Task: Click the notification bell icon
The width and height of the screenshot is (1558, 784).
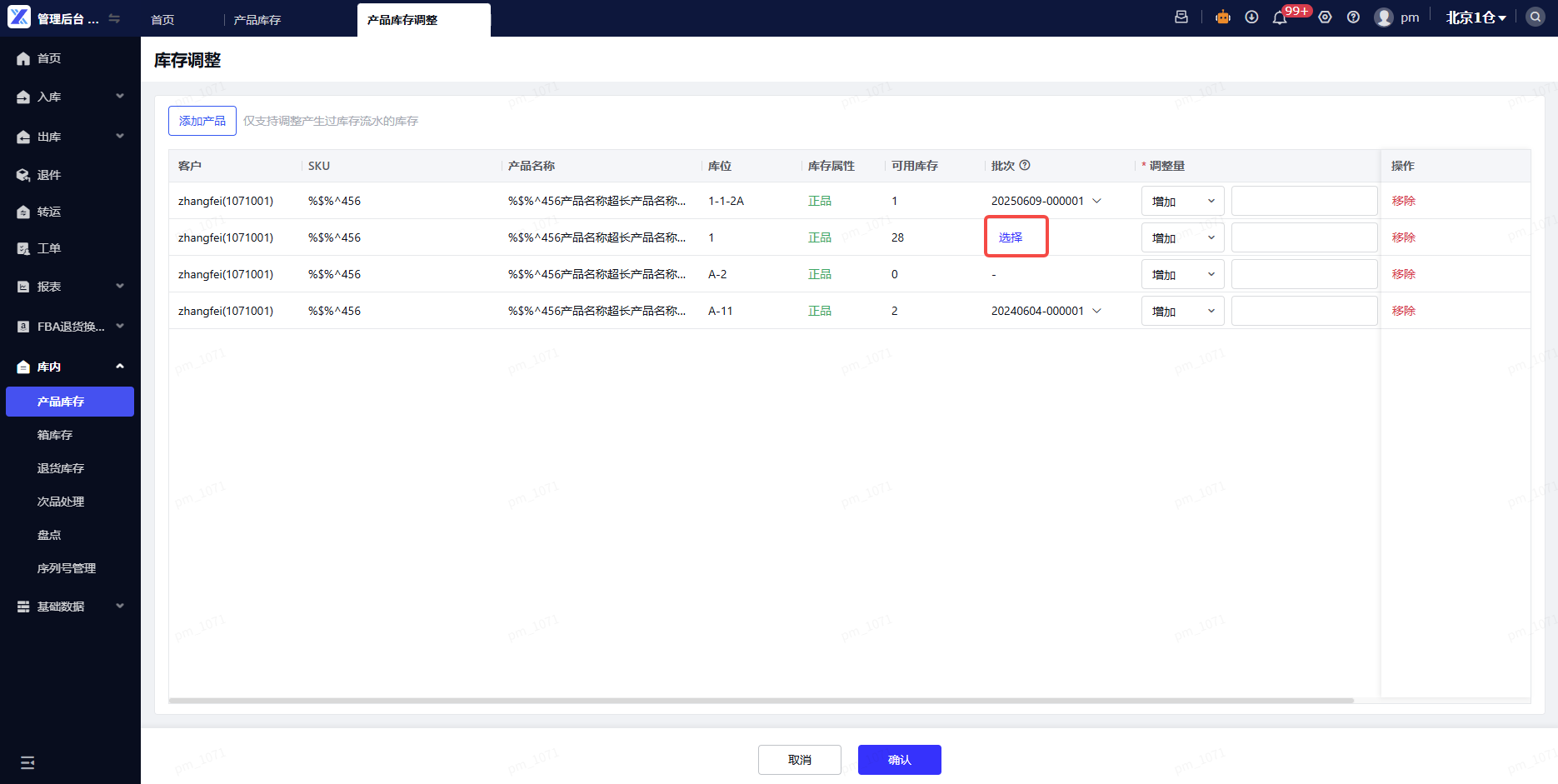Action: (x=1280, y=17)
